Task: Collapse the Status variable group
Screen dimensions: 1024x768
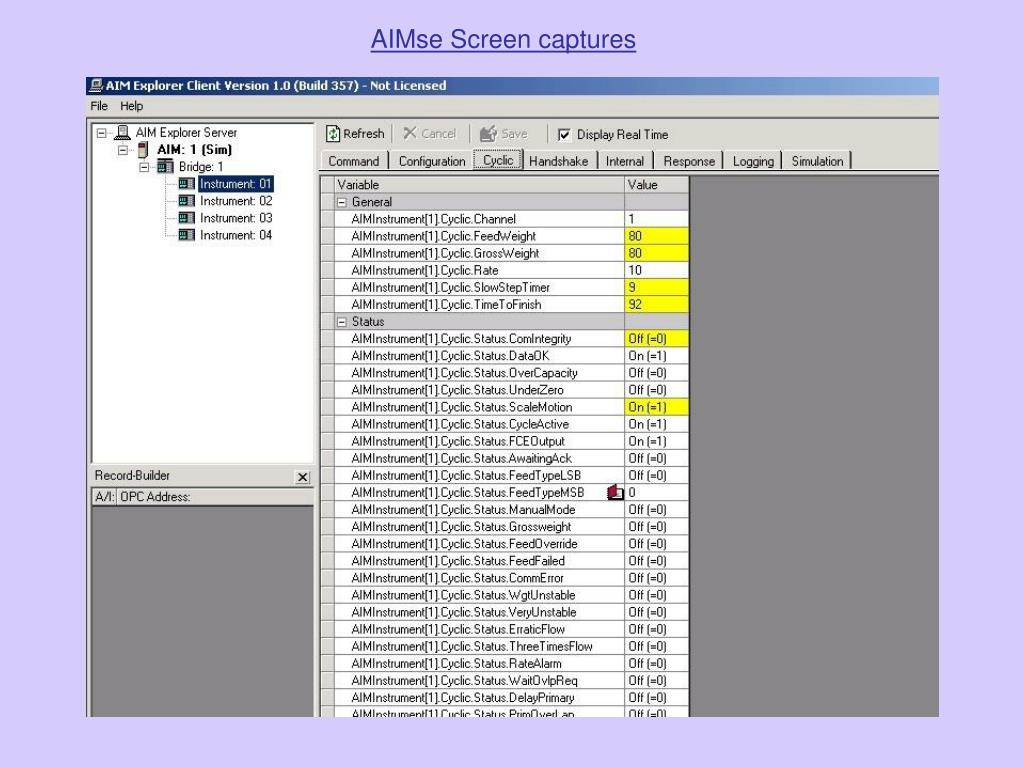Action: (342, 322)
